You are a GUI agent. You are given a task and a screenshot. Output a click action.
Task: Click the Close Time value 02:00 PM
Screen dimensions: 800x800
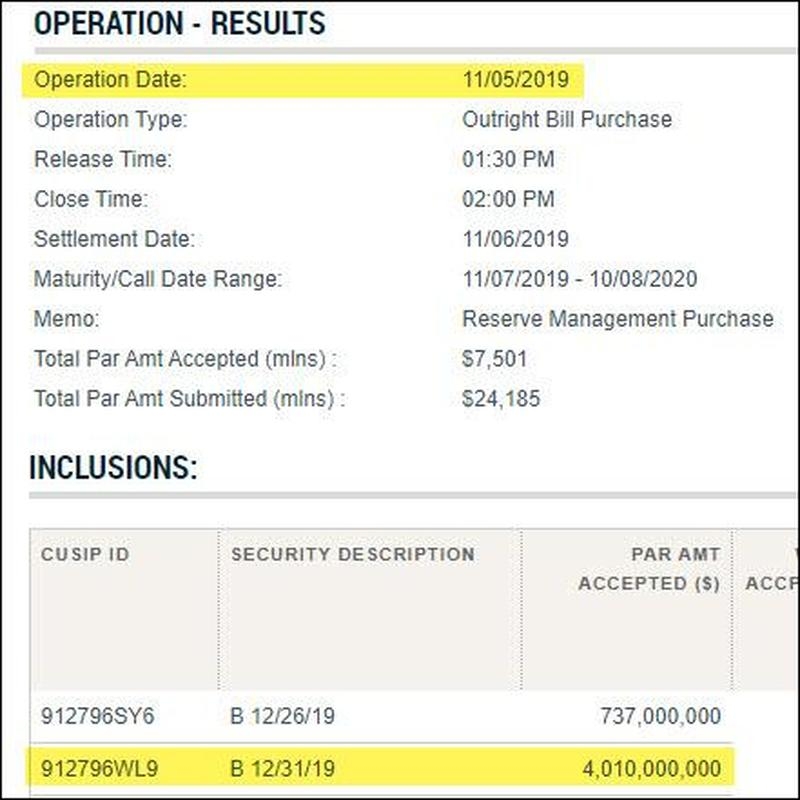508,200
